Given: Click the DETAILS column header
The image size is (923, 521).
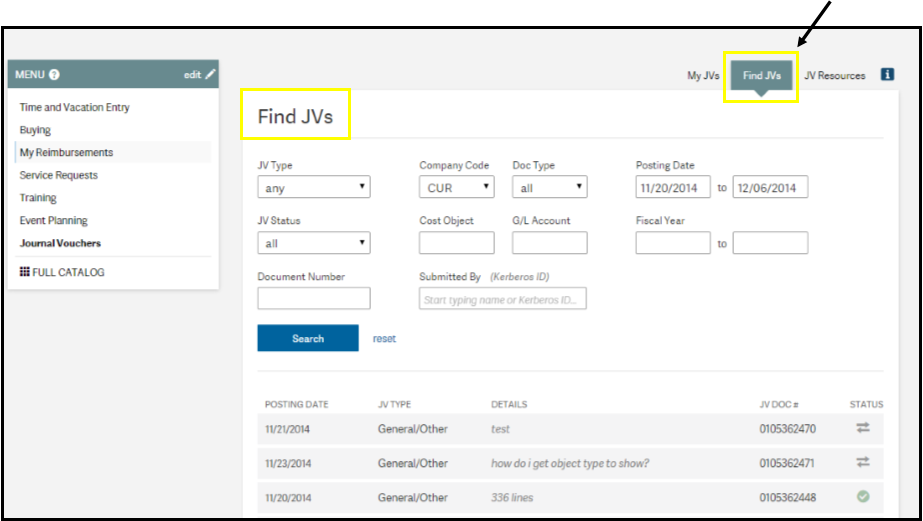Looking at the screenshot, I should click(x=509, y=404).
